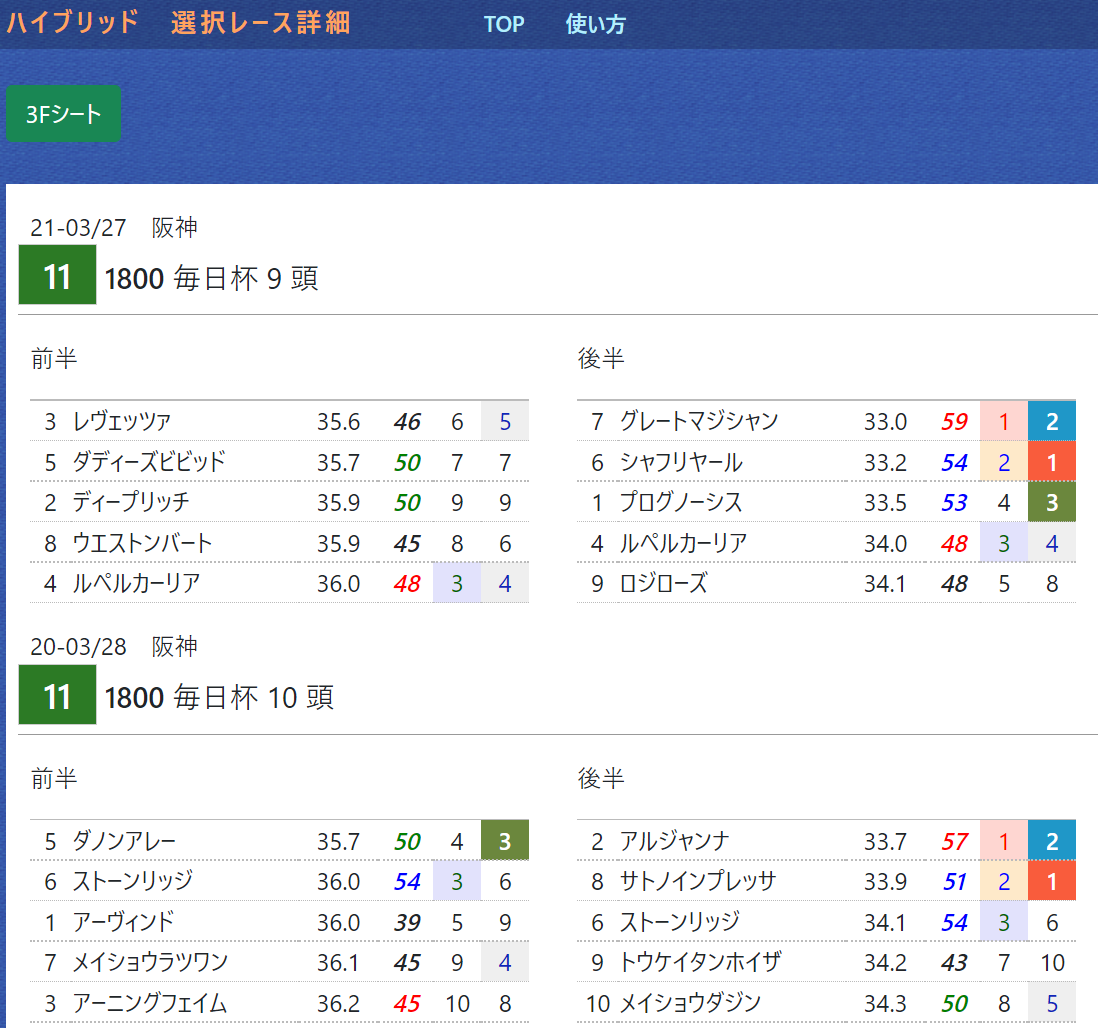Select the ディープリッチ horse name
The image size is (1098, 1028).
(131, 502)
